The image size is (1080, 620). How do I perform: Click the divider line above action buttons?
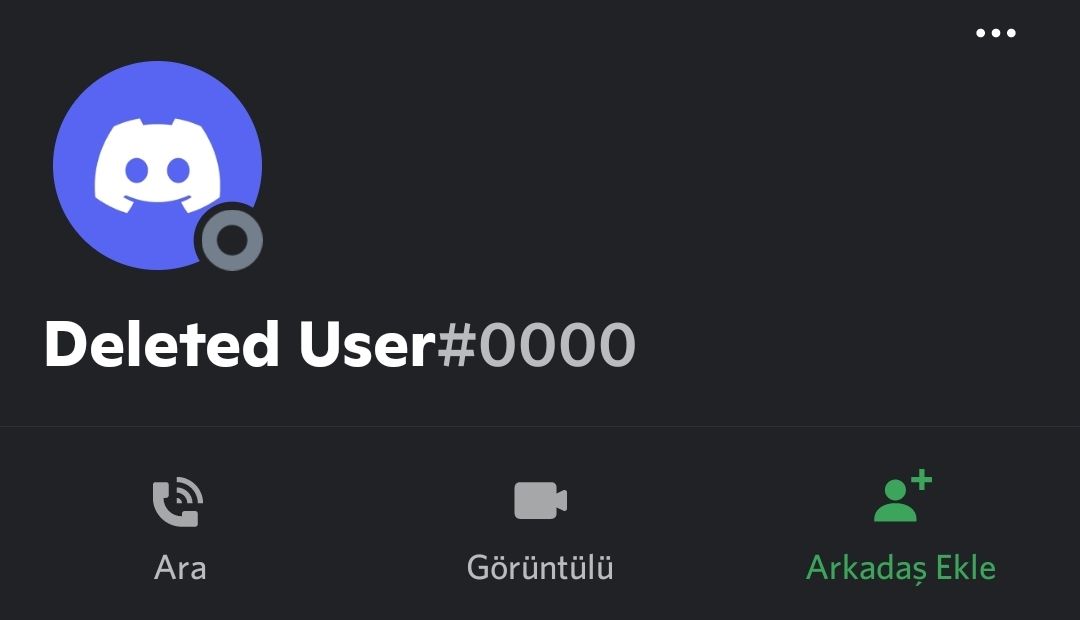tap(540, 426)
